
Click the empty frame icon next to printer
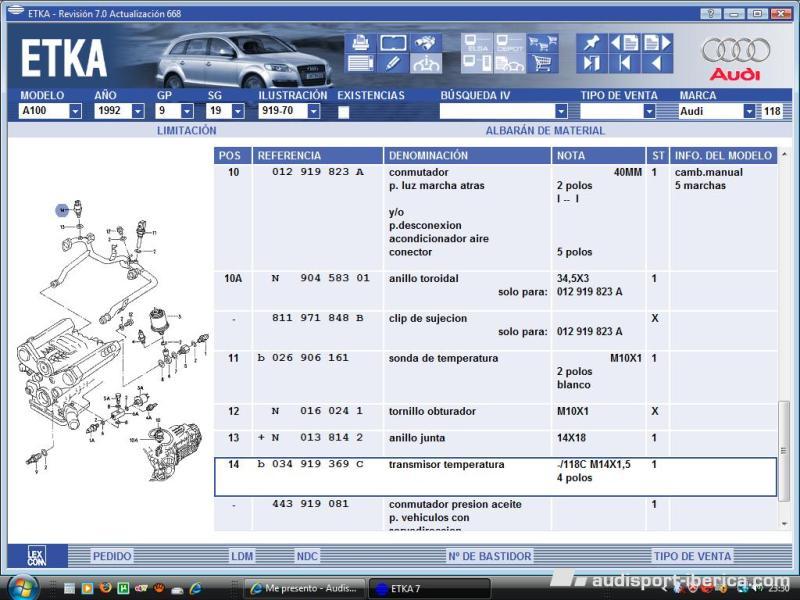click(393, 43)
